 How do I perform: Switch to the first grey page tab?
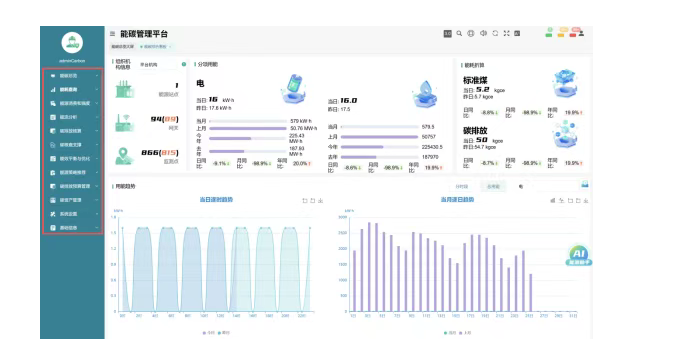point(123,46)
